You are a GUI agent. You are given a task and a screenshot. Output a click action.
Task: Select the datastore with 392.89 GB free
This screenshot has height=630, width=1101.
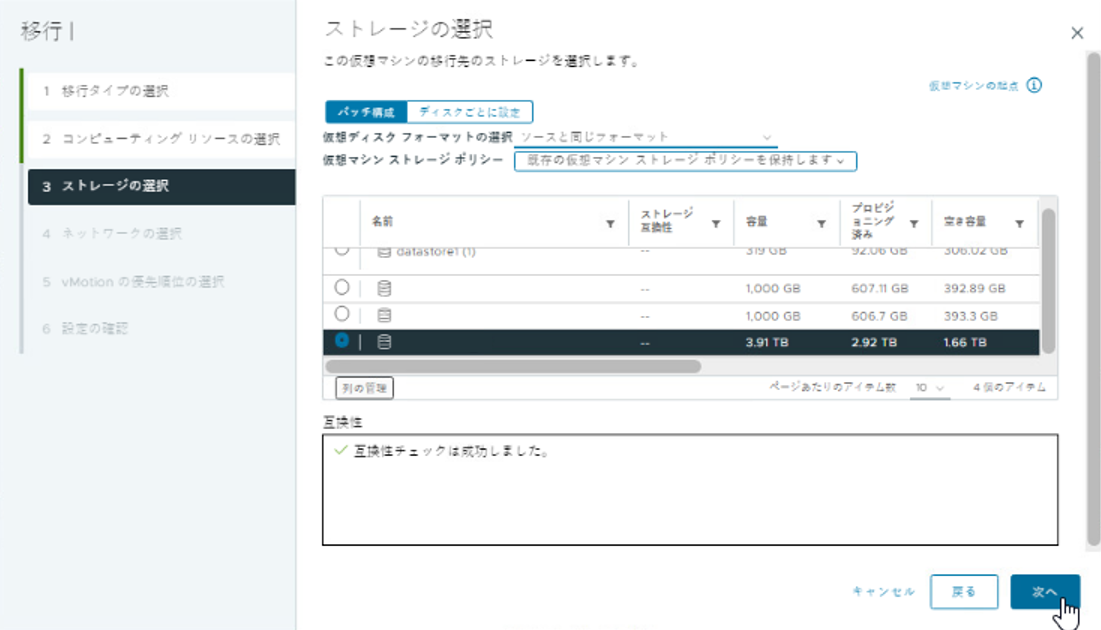pyautogui.click(x=342, y=288)
